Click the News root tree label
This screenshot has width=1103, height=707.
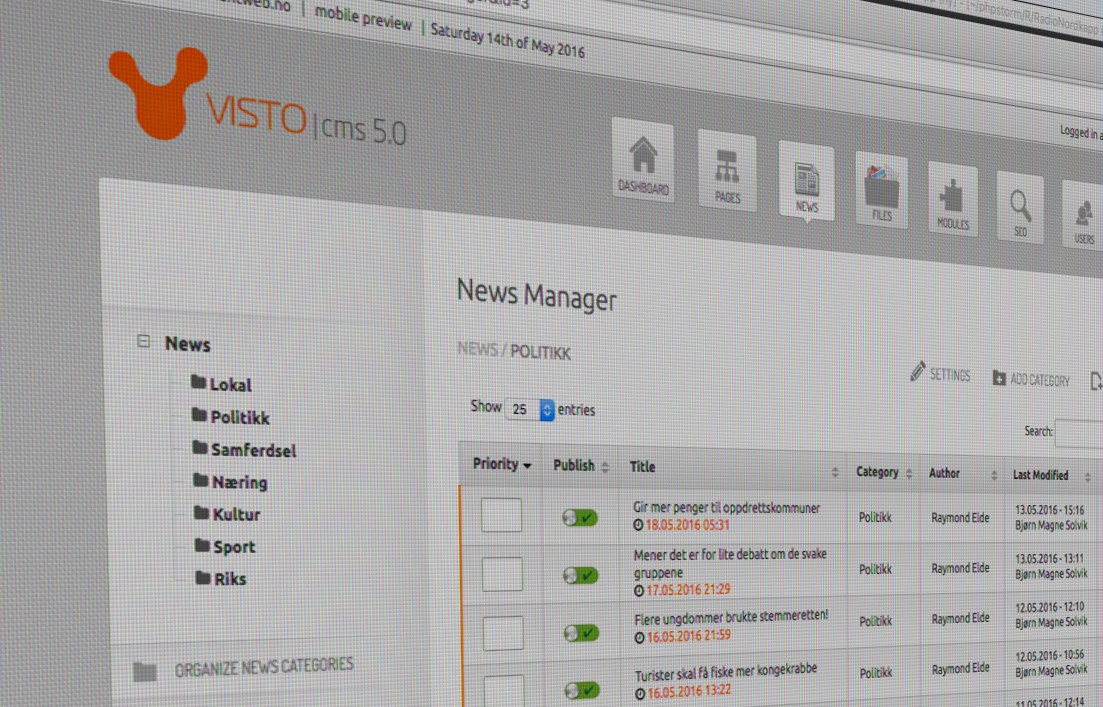coord(187,344)
